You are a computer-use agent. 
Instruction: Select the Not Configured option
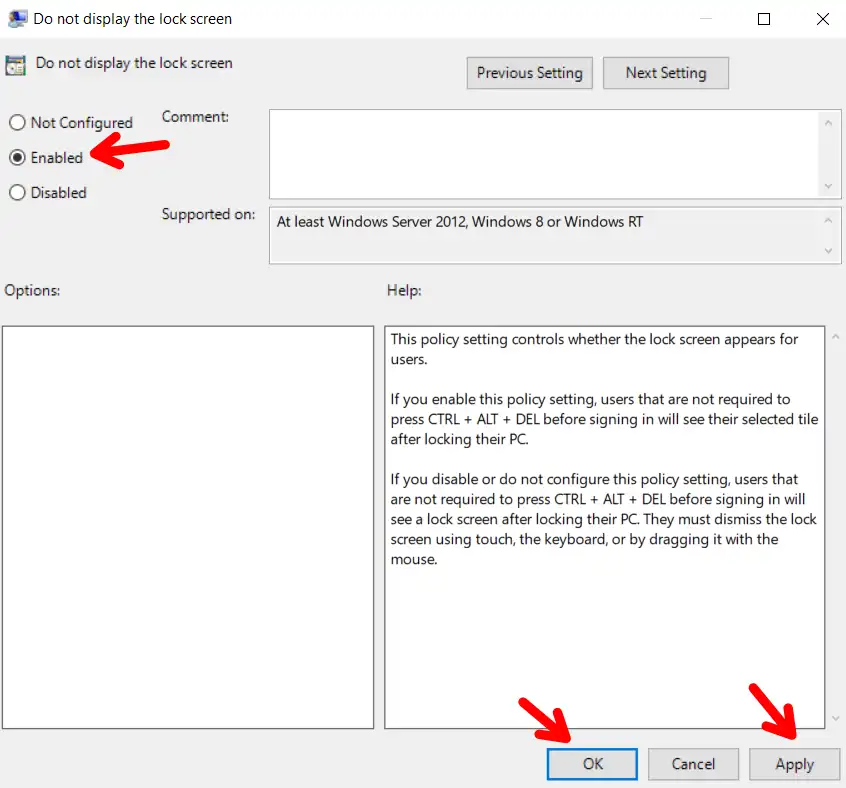(x=17, y=122)
